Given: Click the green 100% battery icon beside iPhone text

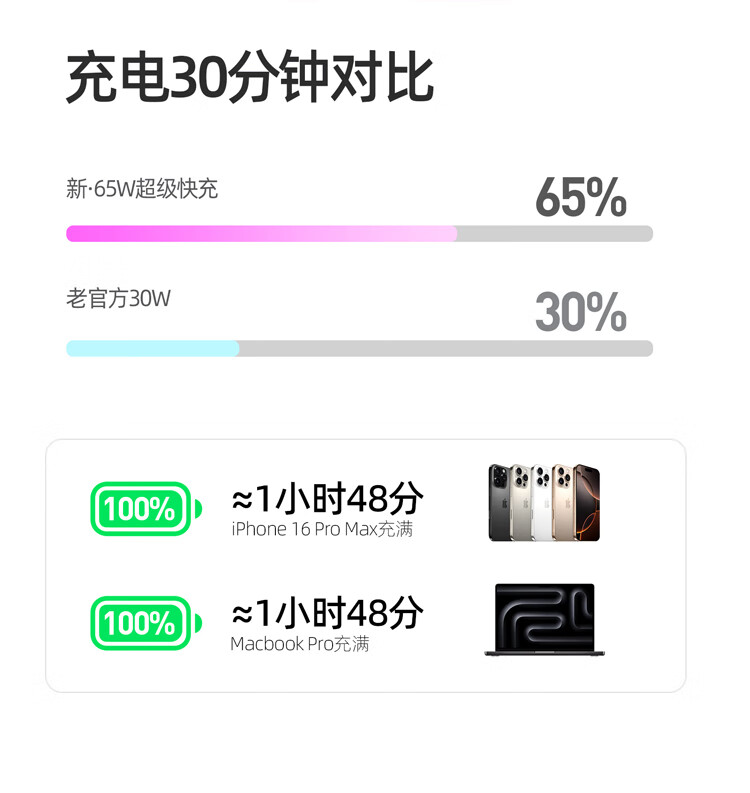Looking at the screenshot, I should [145, 508].
